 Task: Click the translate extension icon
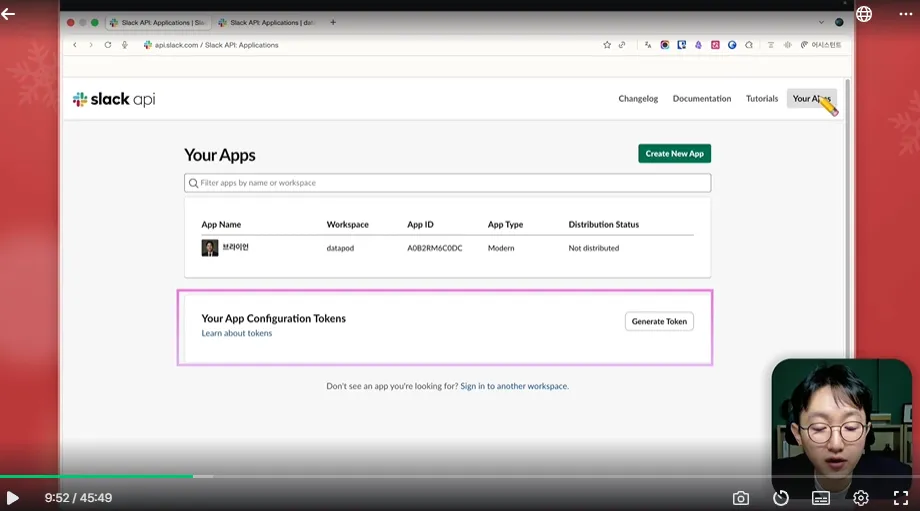[648, 45]
